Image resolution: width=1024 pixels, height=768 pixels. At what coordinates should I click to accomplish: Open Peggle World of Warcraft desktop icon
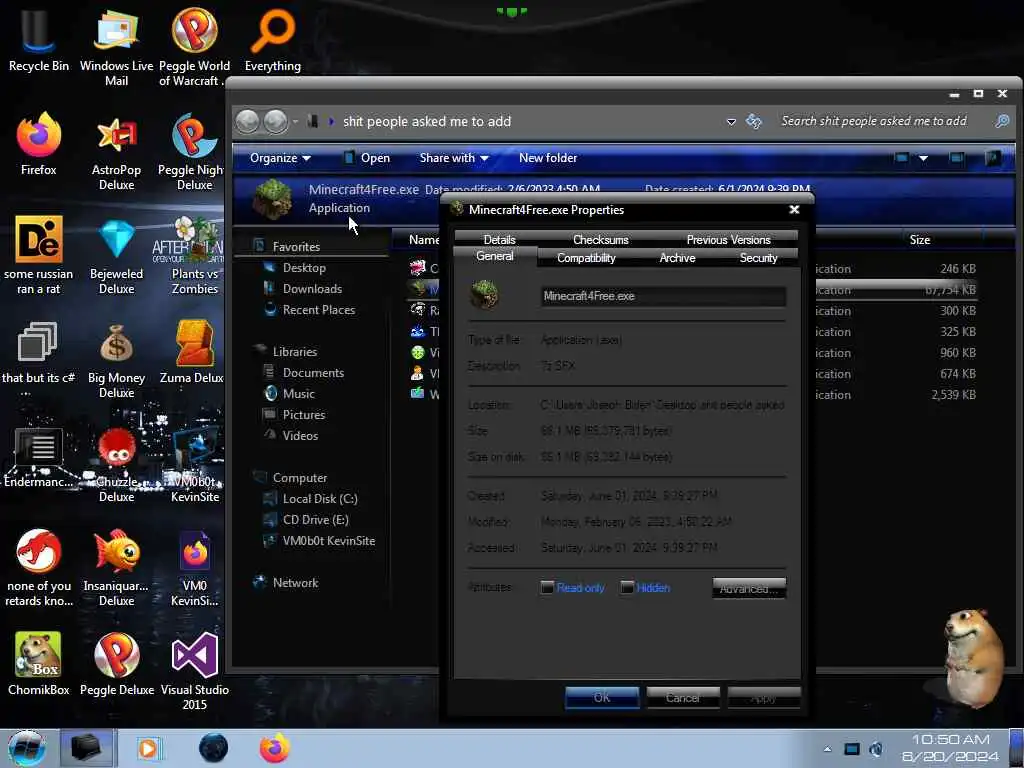193,47
